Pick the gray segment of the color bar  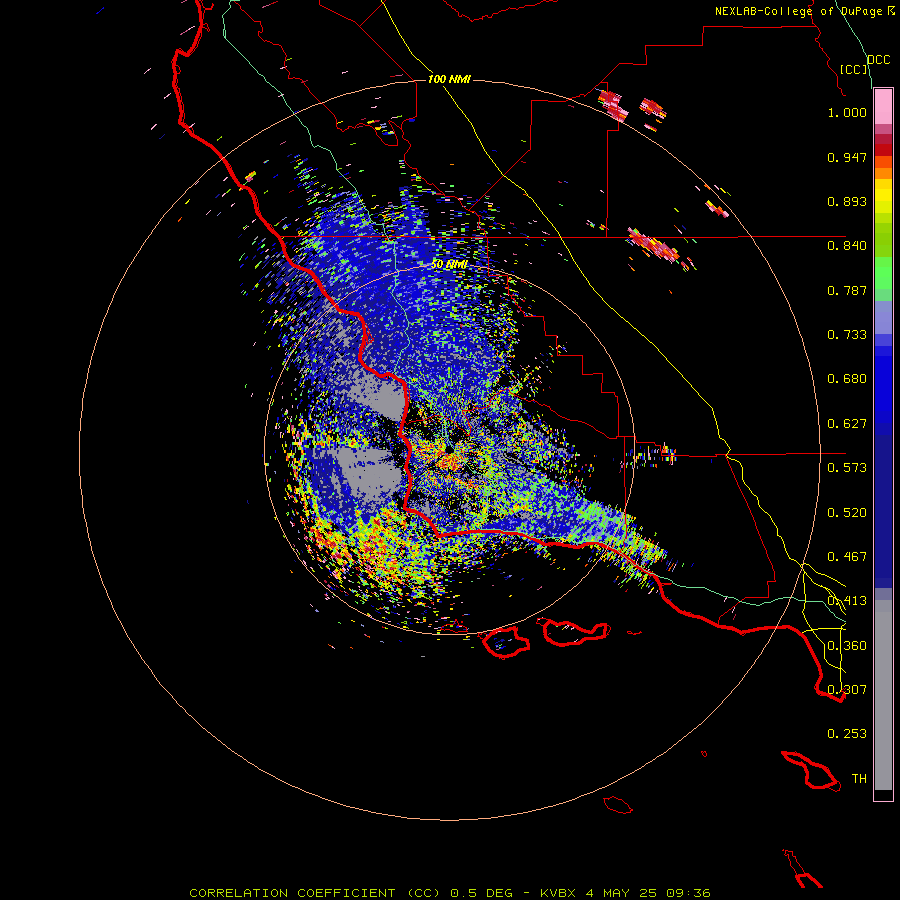click(x=883, y=695)
